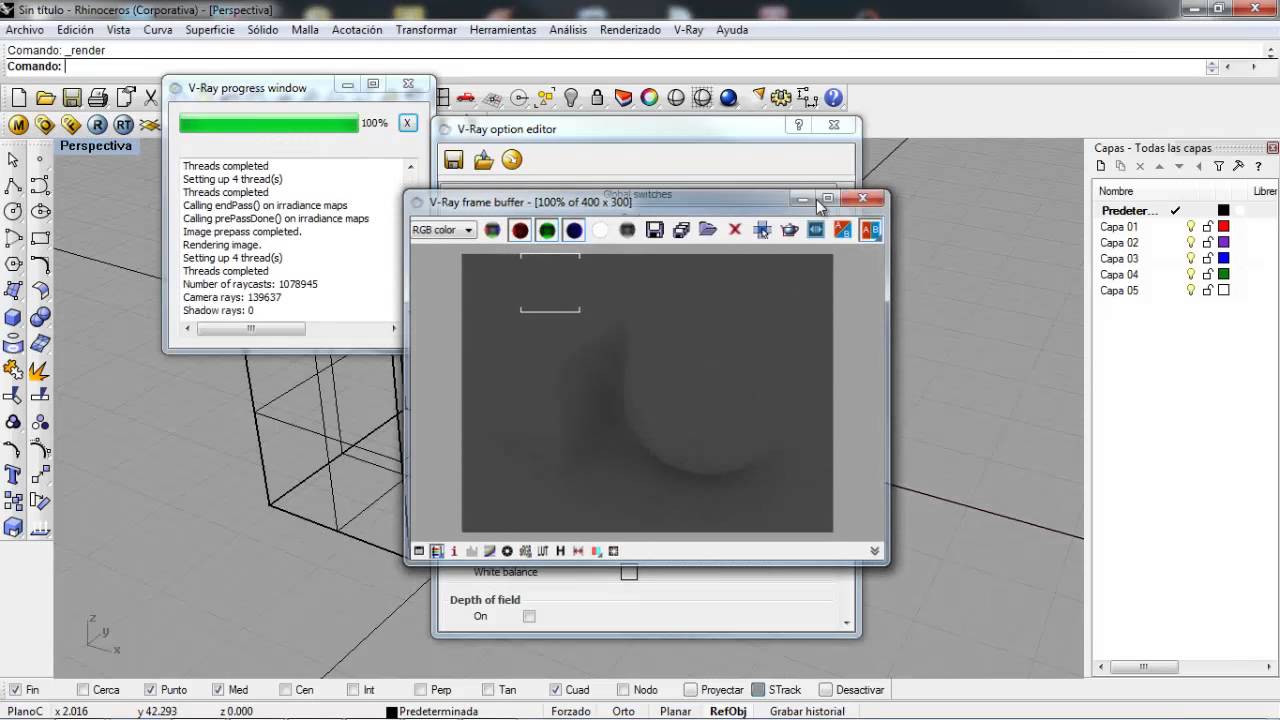Click the blue render sphere icon in toolbar

point(728,98)
